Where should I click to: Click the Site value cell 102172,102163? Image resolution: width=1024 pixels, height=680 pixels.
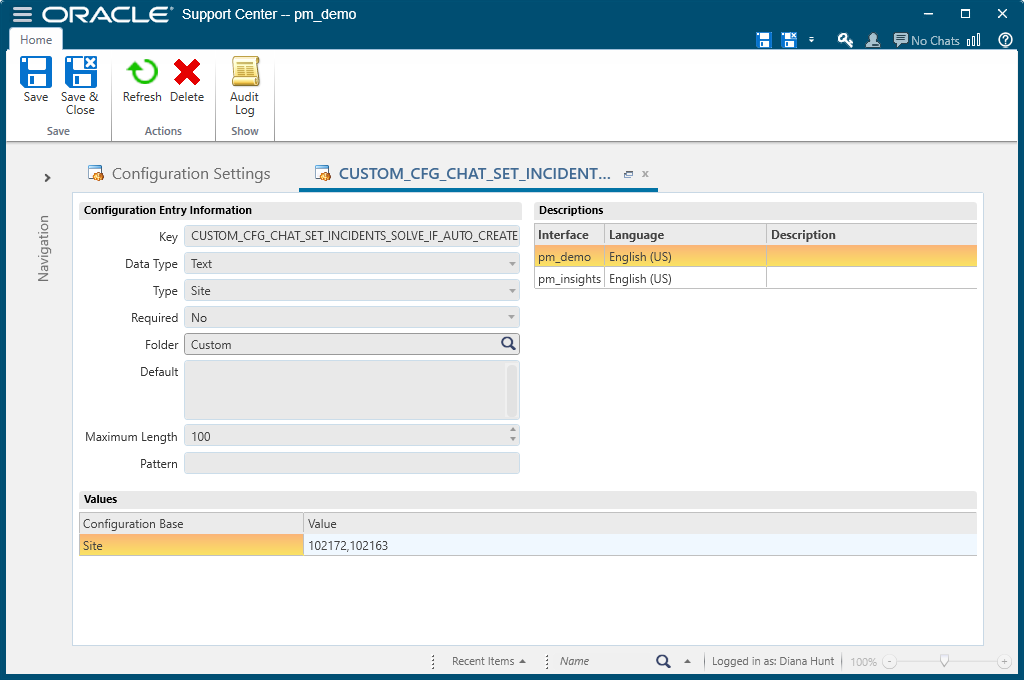pyautogui.click(x=640, y=546)
